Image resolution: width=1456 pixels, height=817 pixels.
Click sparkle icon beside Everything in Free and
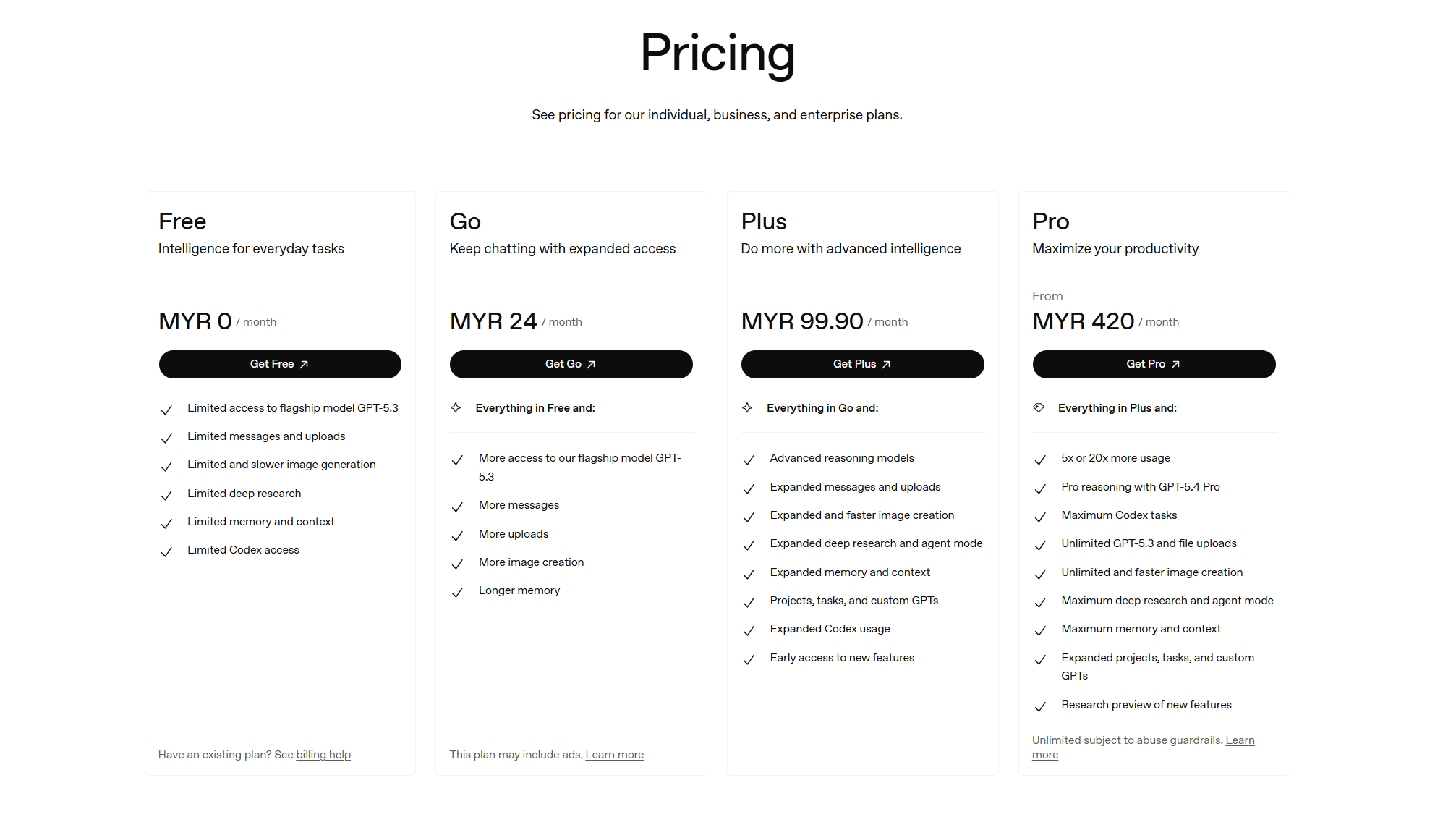(x=456, y=408)
